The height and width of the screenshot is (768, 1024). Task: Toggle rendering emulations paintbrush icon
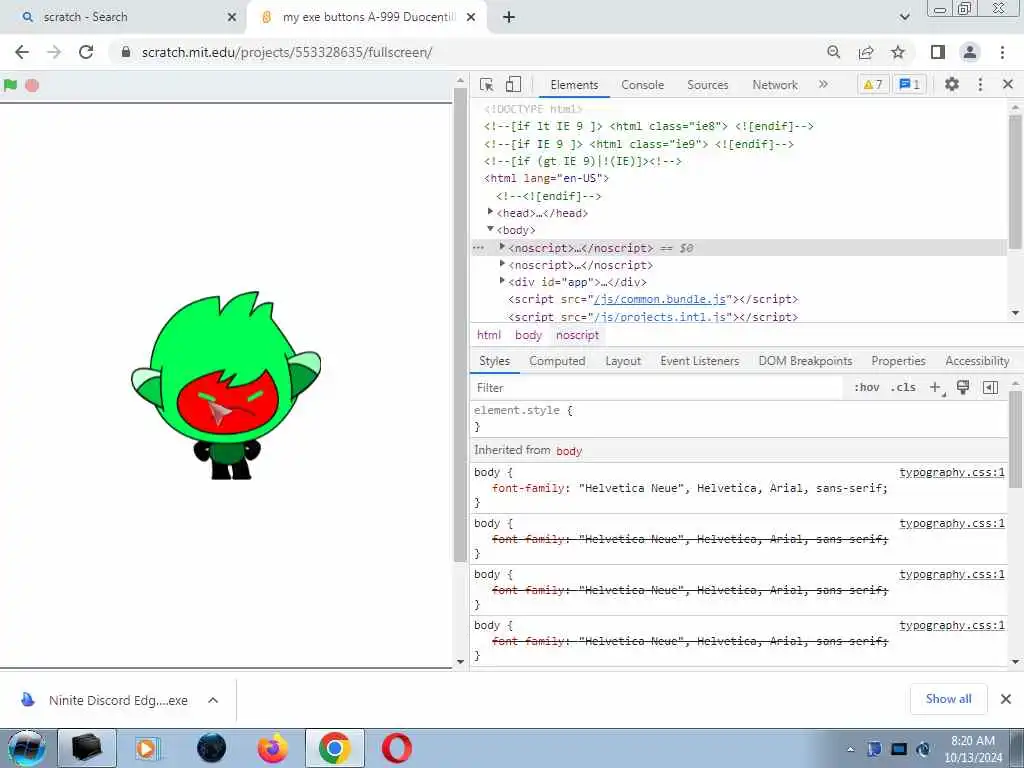pos(963,387)
